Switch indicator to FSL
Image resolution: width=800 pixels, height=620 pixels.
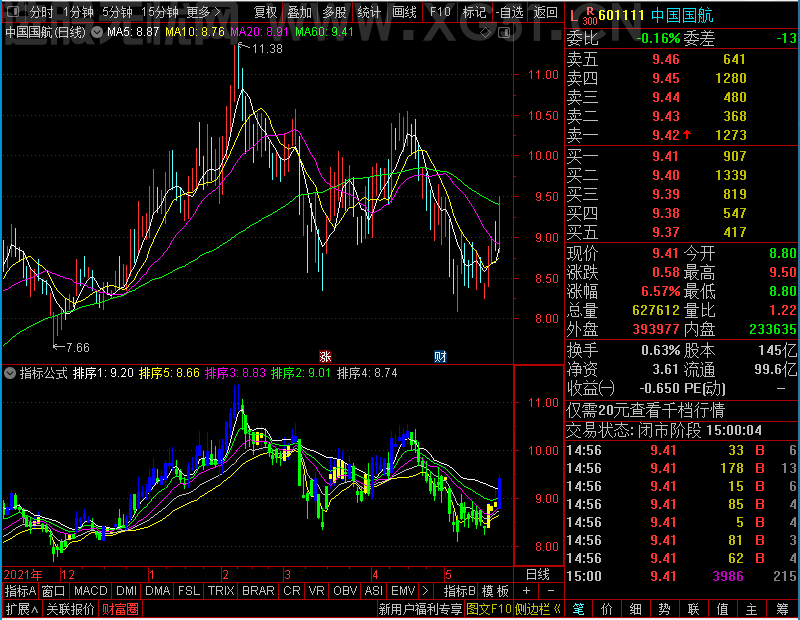tap(189, 591)
